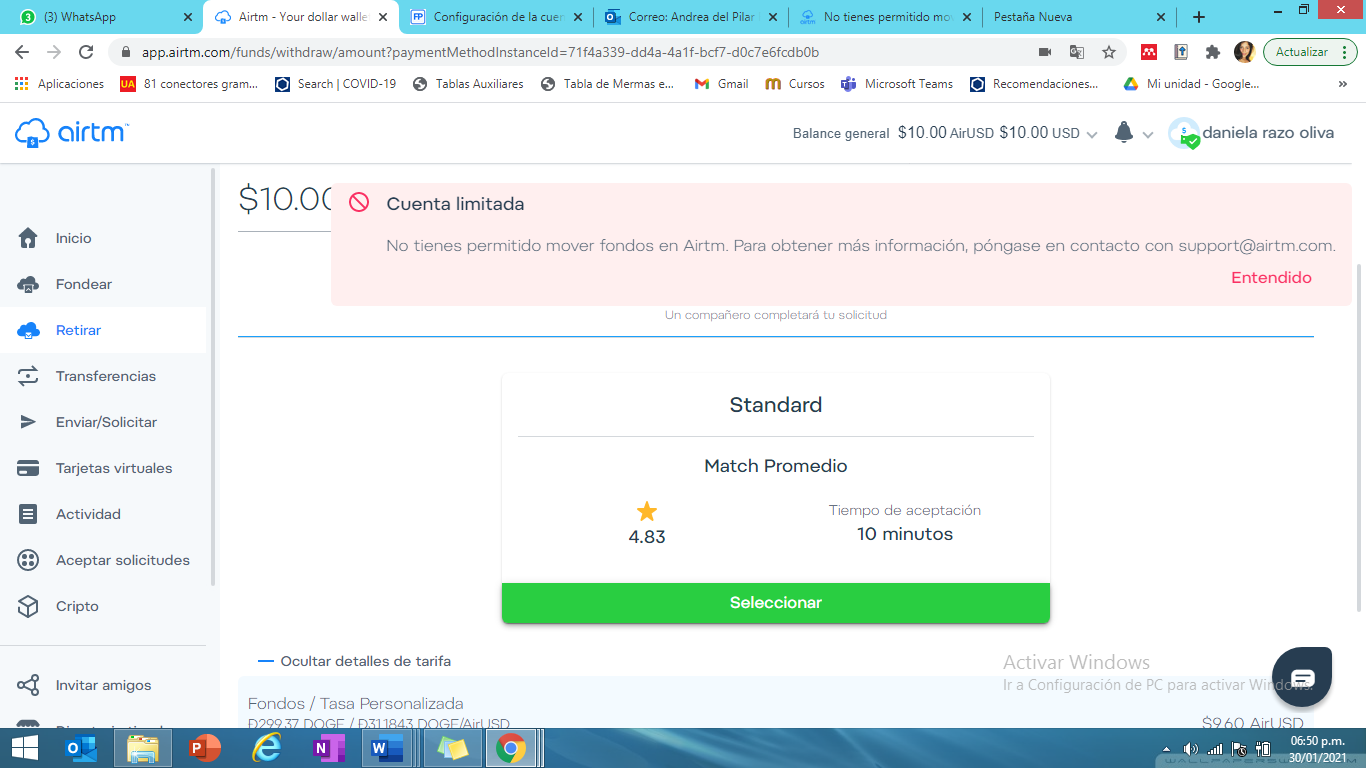Show hidden system tray icons arrow
This screenshot has width=1366, height=768.
pyautogui.click(x=1167, y=749)
